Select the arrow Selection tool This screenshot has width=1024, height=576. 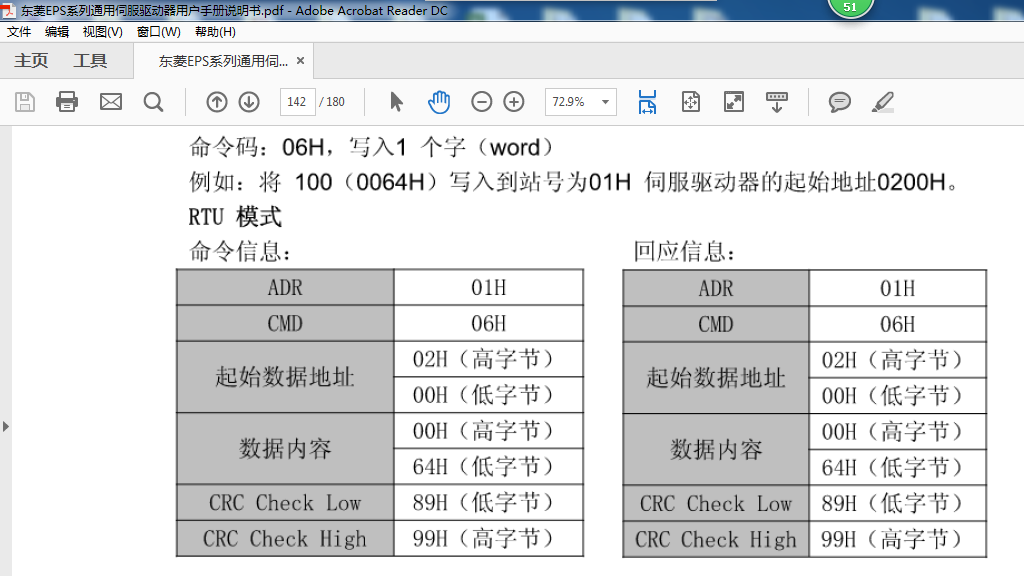click(x=396, y=102)
